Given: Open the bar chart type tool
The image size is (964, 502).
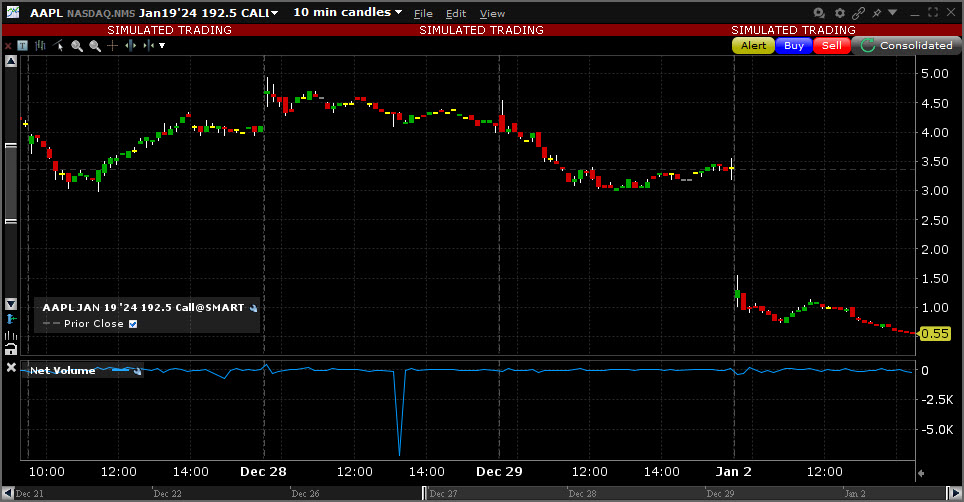Looking at the screenshot, I should (41, 45).
